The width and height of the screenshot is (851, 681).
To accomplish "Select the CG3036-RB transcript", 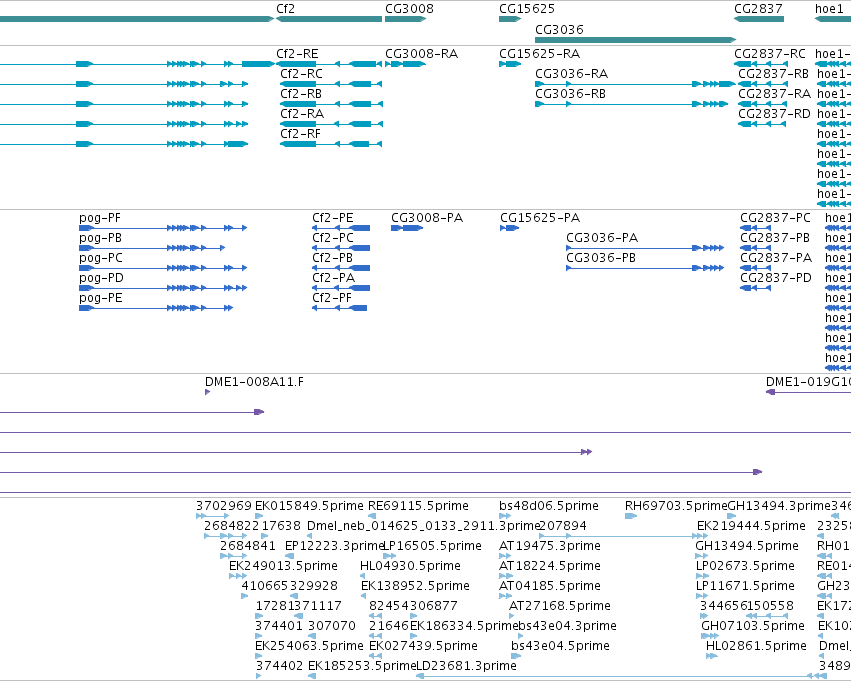I will [x=631, y=104].
